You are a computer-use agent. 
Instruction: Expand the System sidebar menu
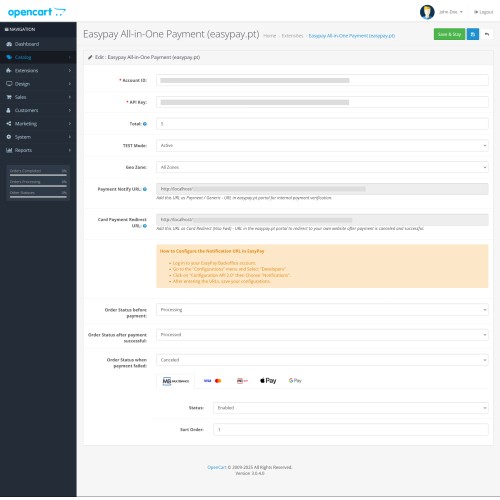point(38,137)
